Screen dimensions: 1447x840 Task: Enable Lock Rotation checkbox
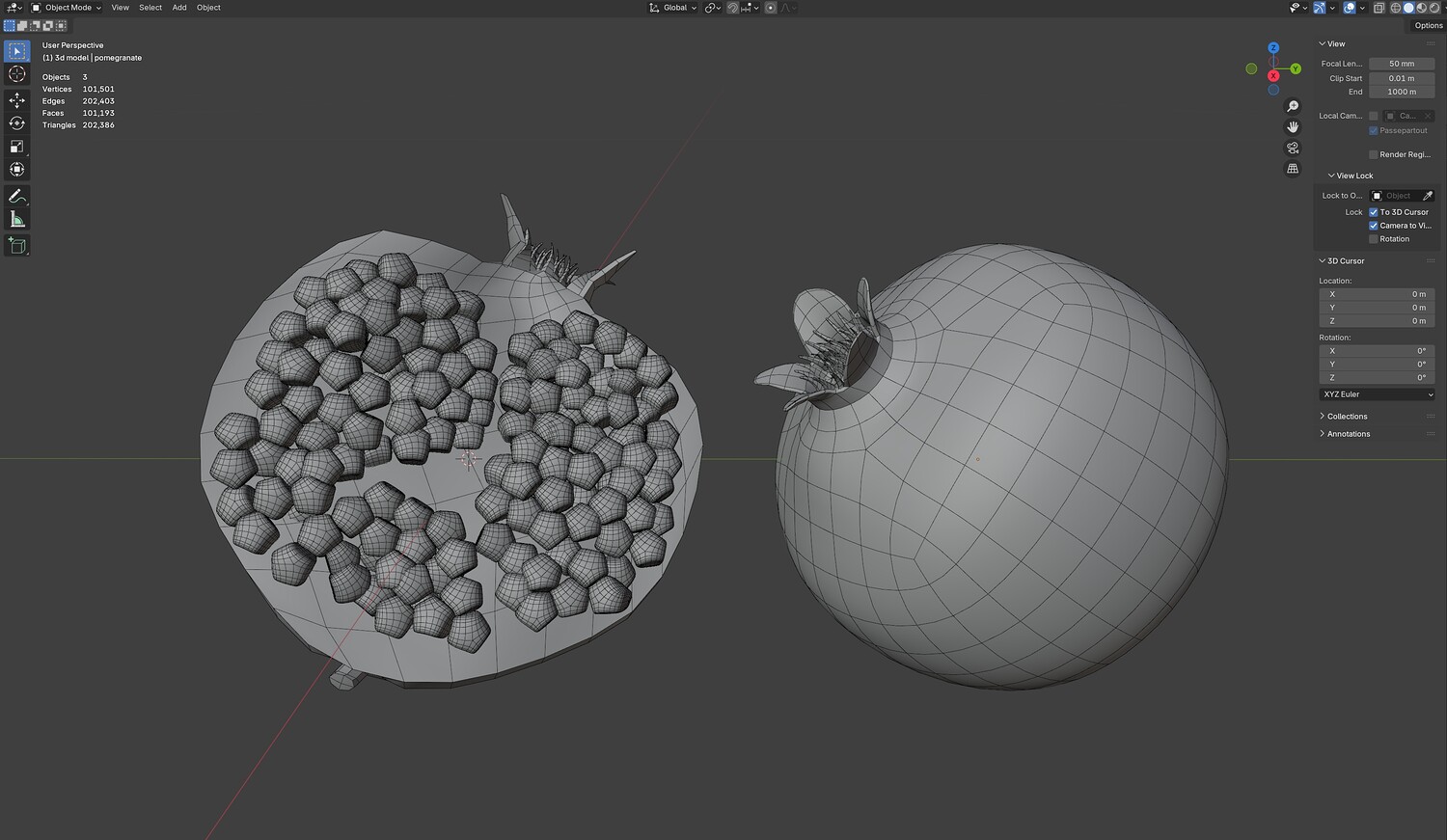[1374, 239]
